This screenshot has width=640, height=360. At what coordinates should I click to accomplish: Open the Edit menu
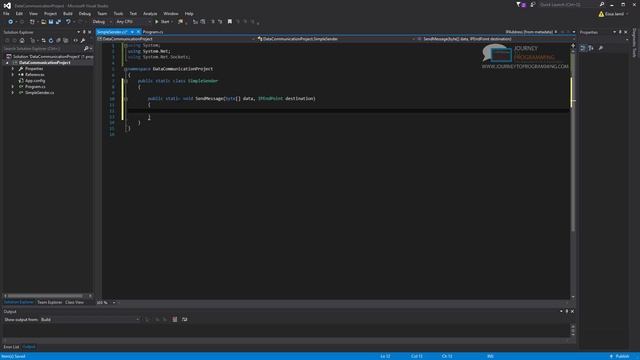(19, 13)
